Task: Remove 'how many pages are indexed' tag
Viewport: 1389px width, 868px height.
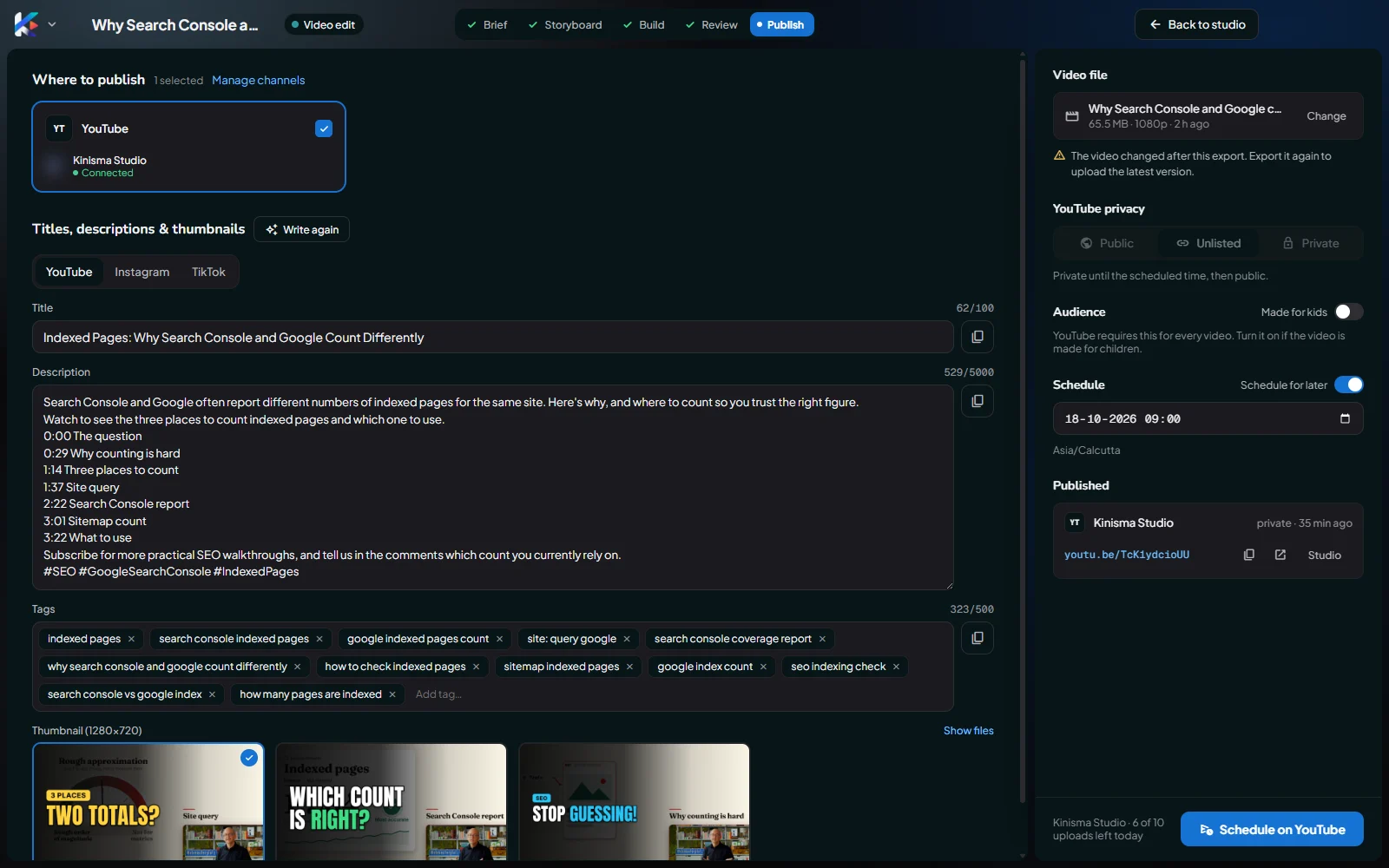Action: click(x=392, y=694)
